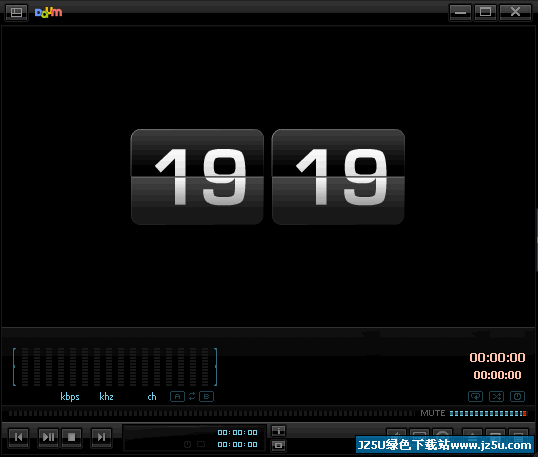538x457 pixels.
Task: Click the khz sample rate label
Action: click(106, 397)
